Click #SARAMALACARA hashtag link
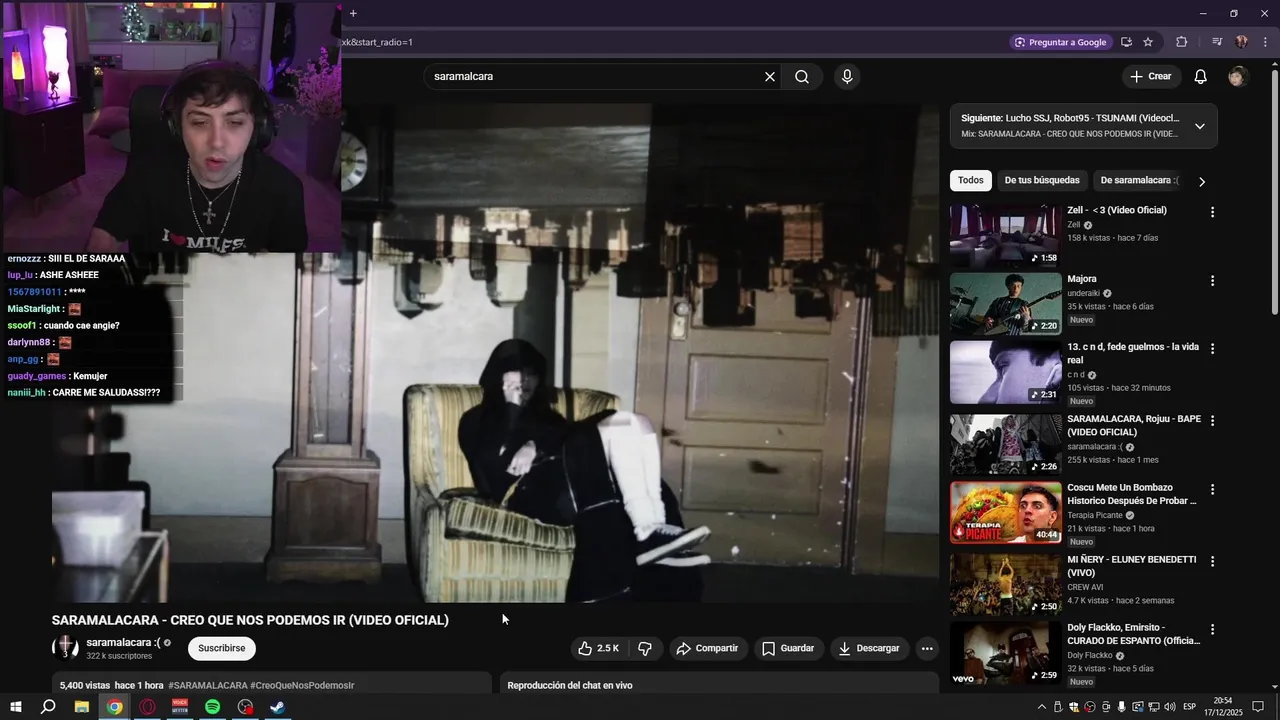 207,685
